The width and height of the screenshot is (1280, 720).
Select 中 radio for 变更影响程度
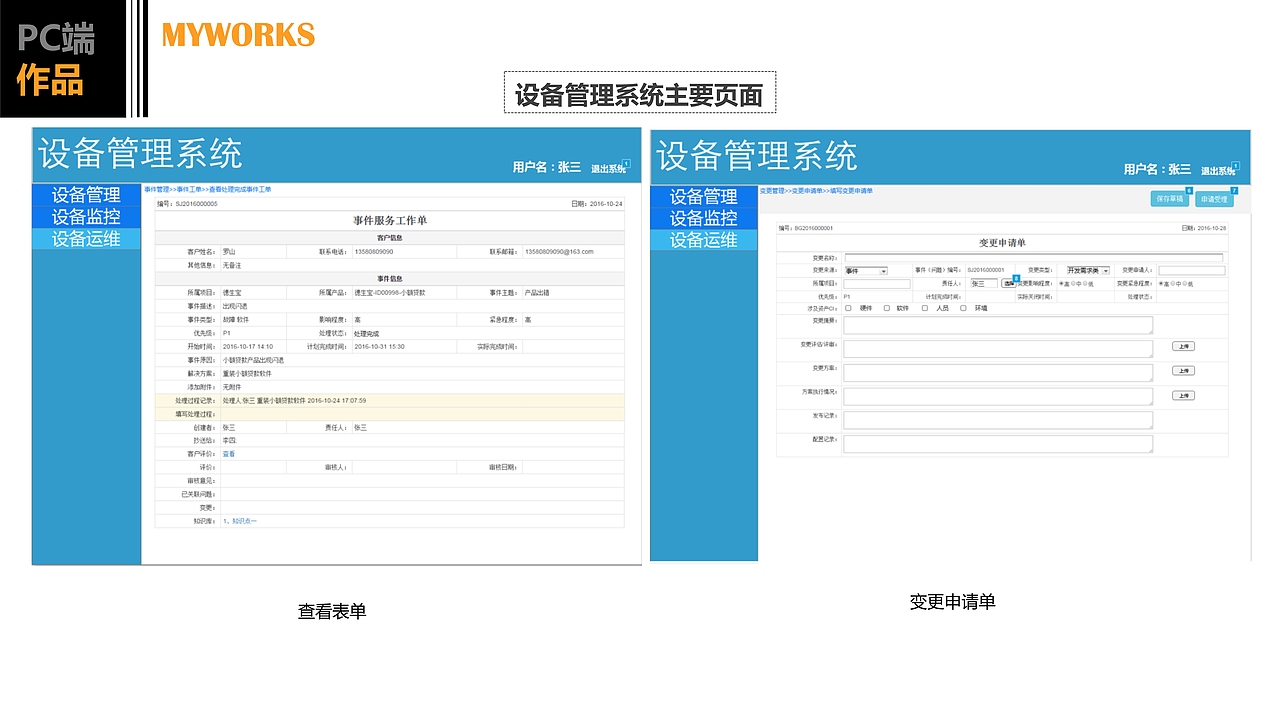tap(1074, 283)
